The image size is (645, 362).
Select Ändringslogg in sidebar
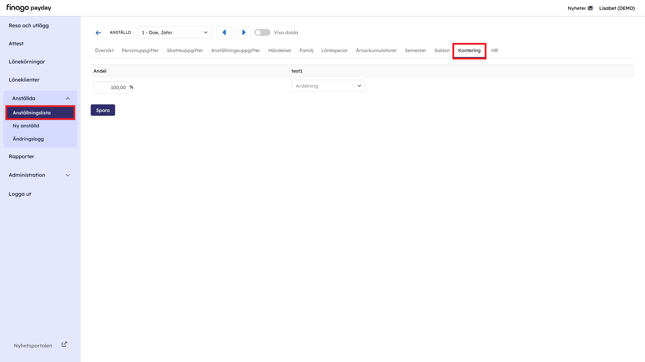(28, 139)
